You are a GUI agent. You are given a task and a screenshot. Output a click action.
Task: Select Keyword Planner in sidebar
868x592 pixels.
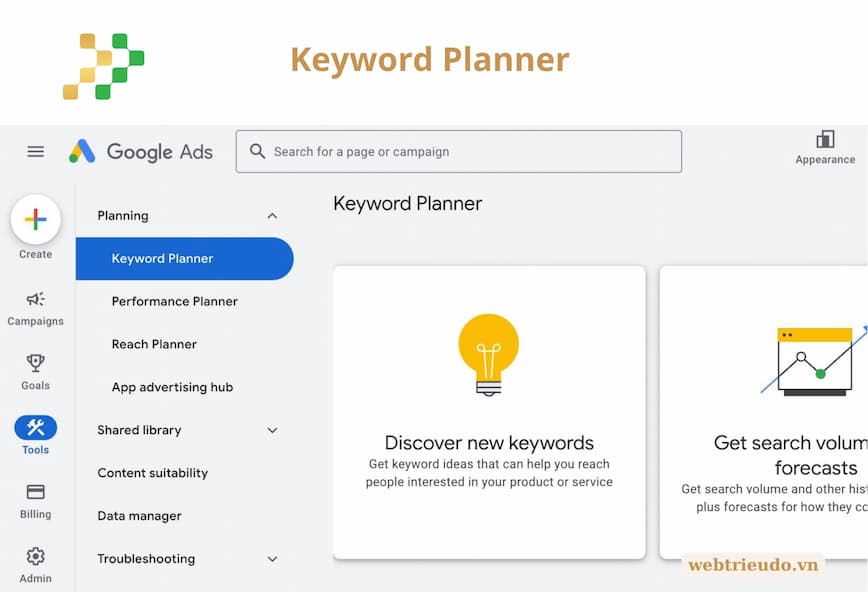[x=184, y=259]
